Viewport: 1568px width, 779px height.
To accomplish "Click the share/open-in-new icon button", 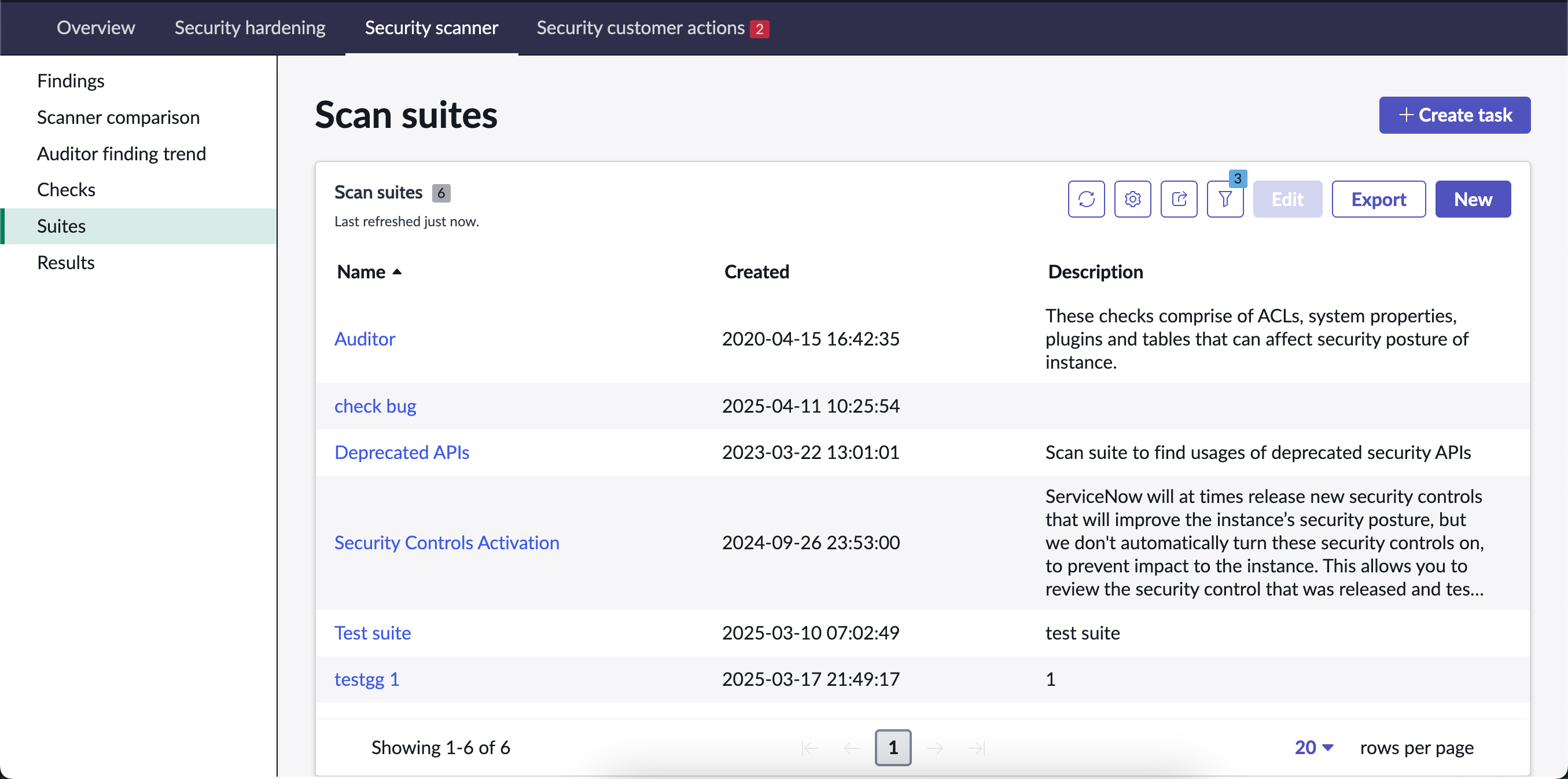I will pos(1179,199).
